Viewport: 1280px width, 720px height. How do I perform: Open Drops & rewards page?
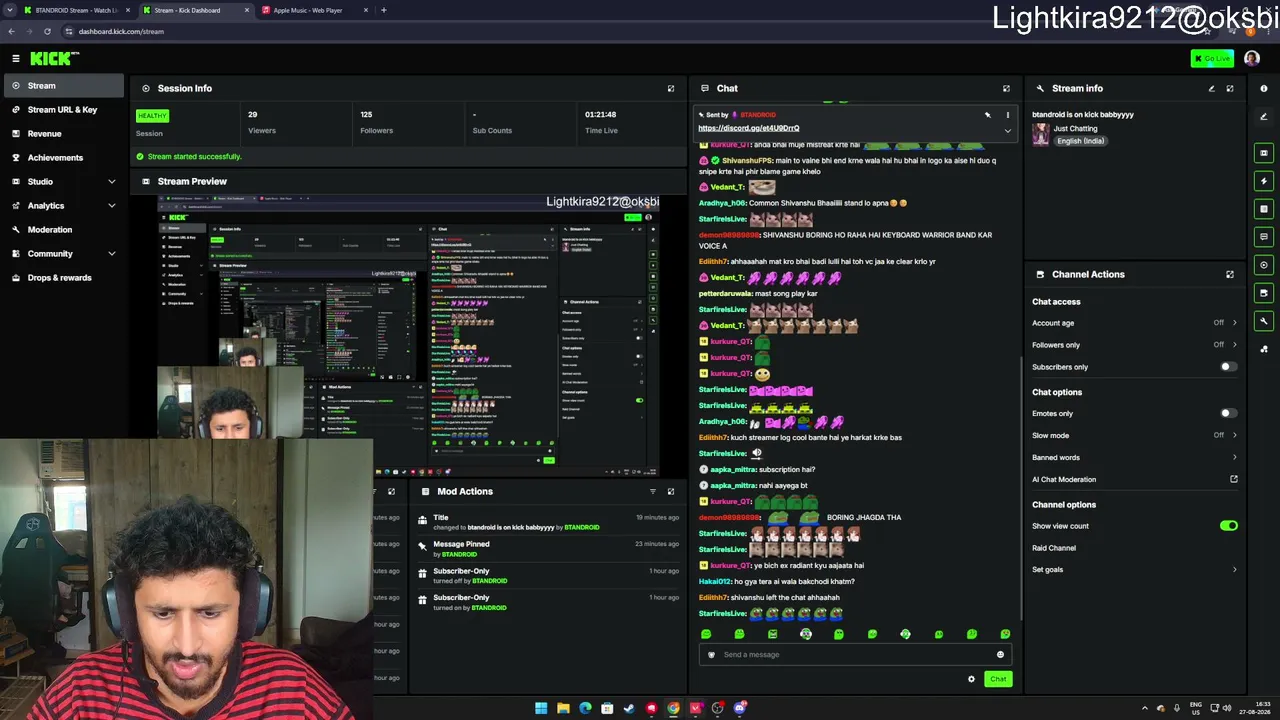pyautogui.click(x=62, y=277)
